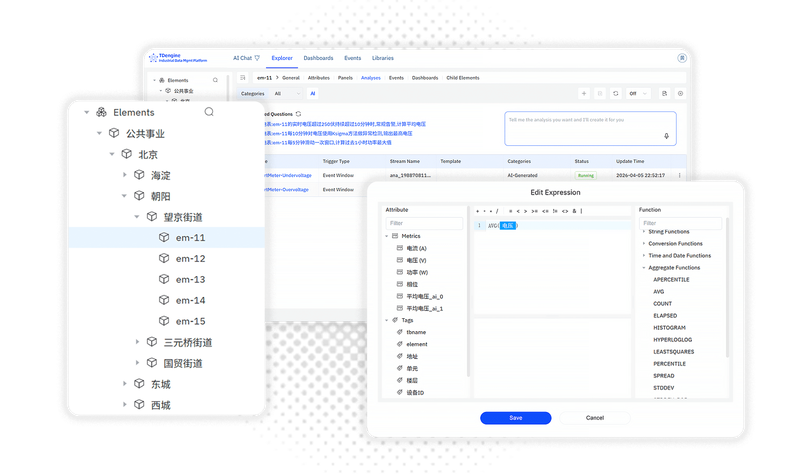Click the Panels sub-tab
Viewport: 800px width, 476px height.
pyautogui.click(x=345, y=78)
